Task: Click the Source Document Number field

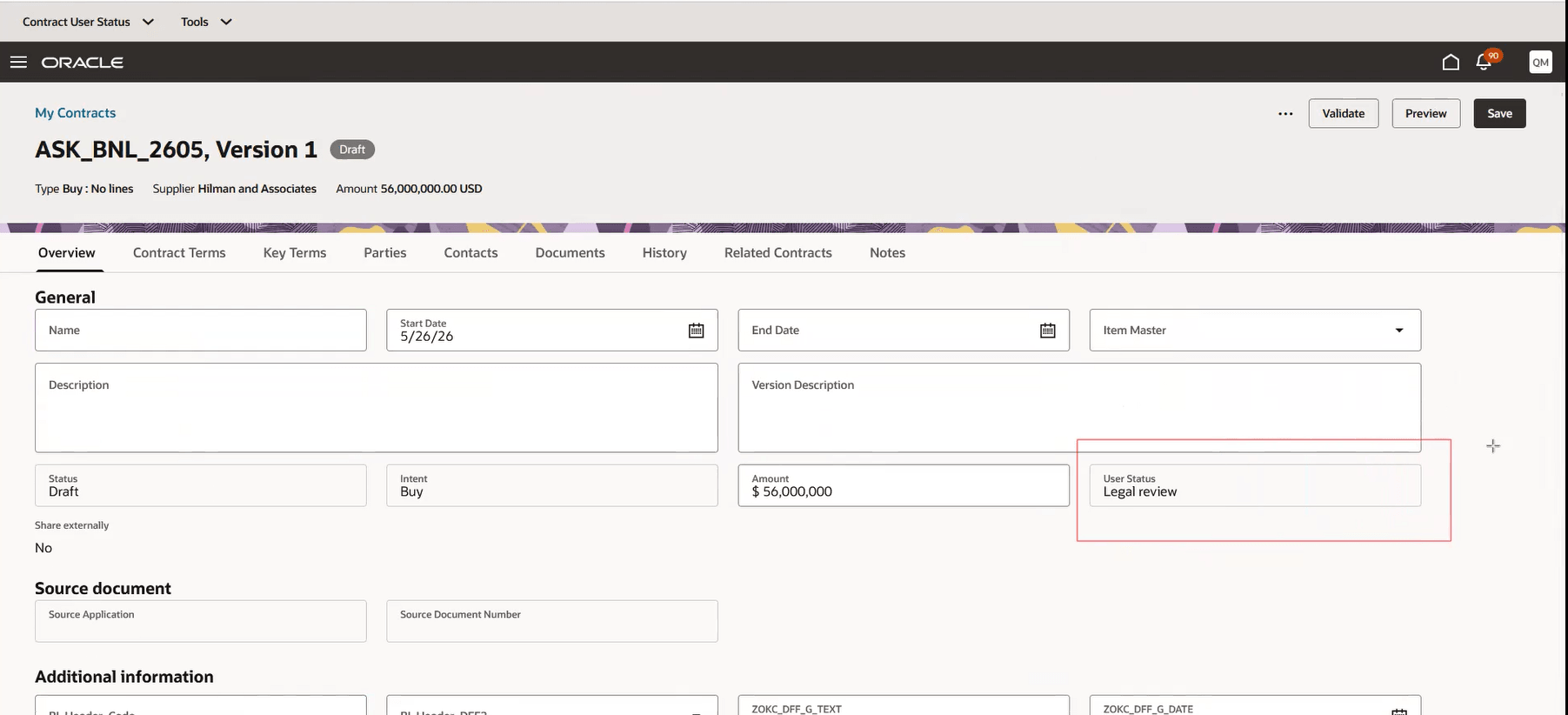Action: (552, 621)
